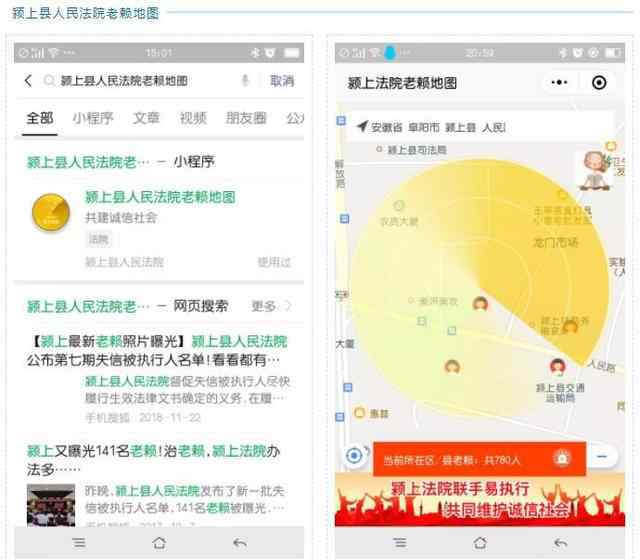Tap the 惠鞋 yellow map marker

[359, 413]
